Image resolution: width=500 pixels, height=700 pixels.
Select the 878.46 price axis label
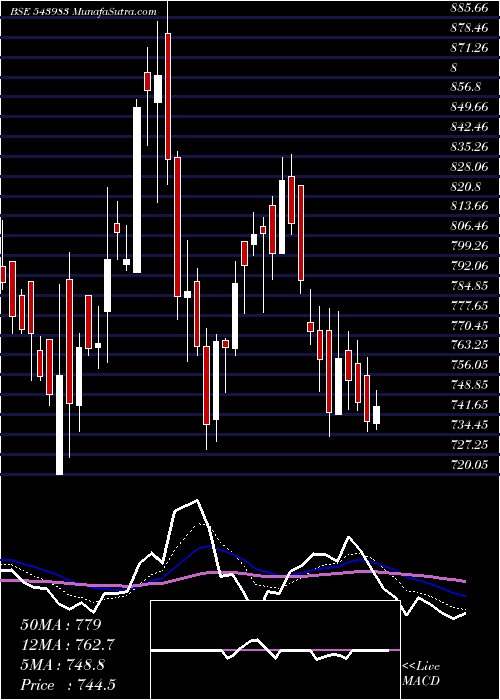tap(470, 28)
